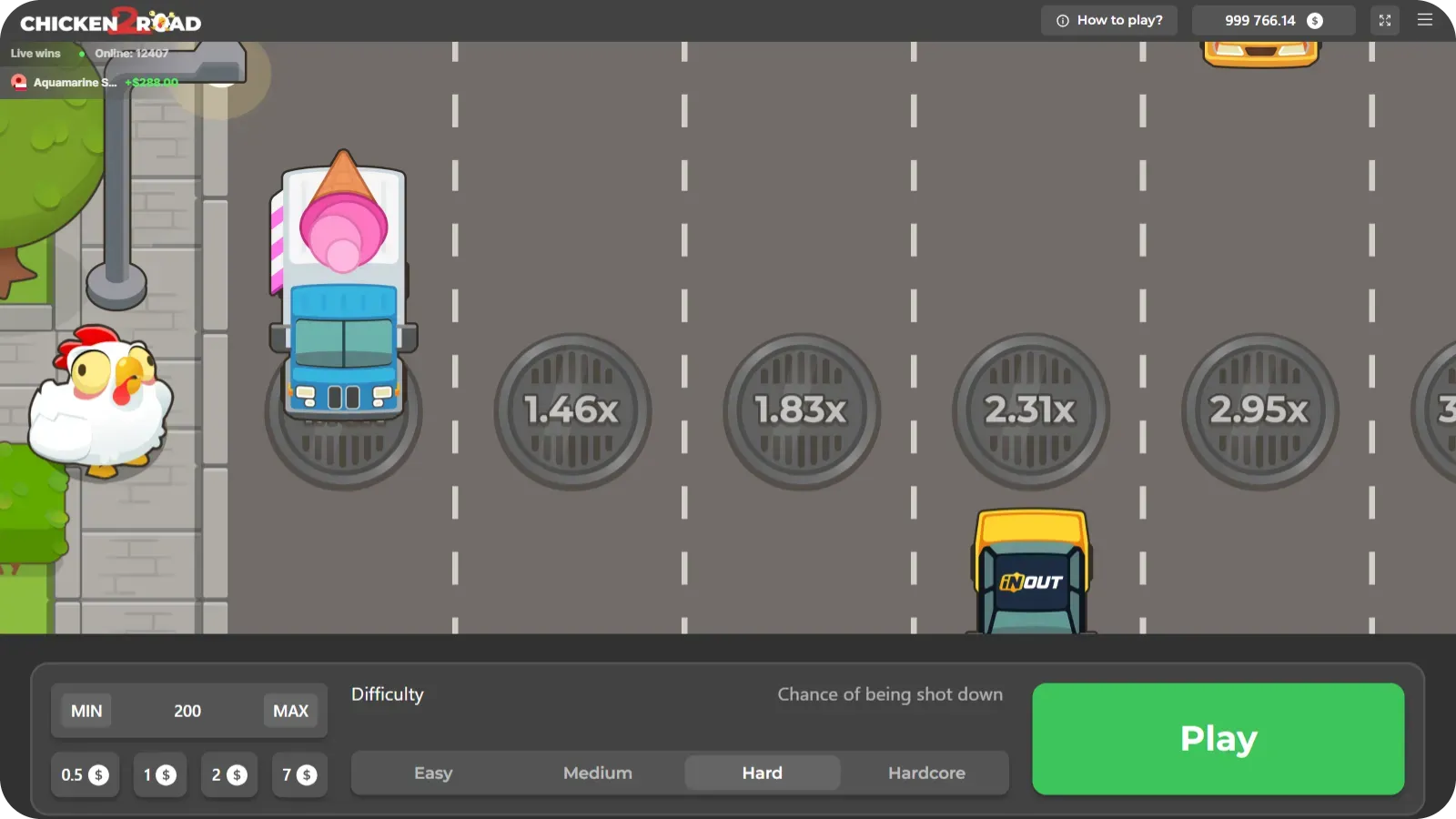The image size is (1456, 819).
Task: Select Hard difficulty
Action: pyautogui.click(x=763, y=773)
